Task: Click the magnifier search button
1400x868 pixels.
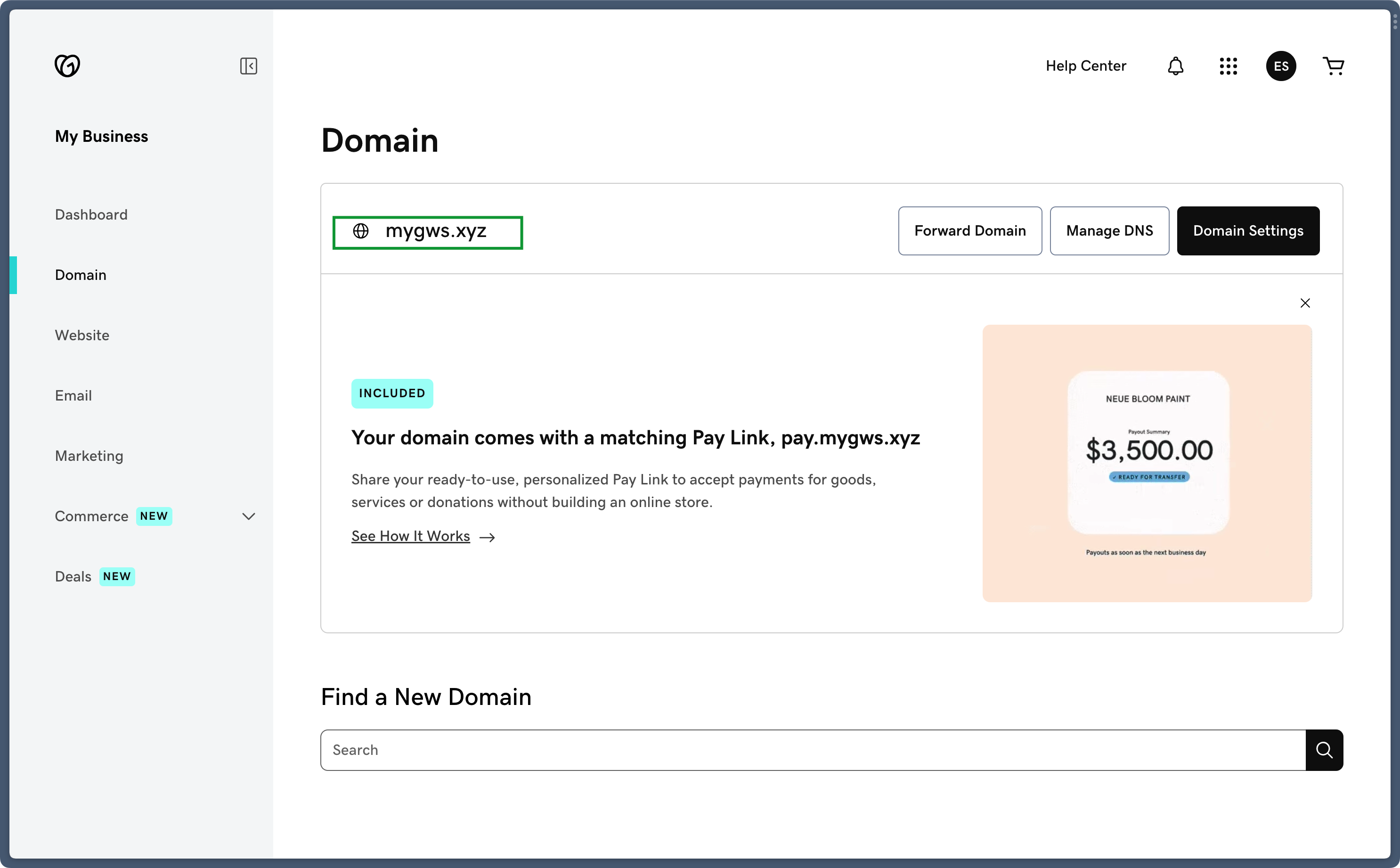Action: click(1324, 750)
